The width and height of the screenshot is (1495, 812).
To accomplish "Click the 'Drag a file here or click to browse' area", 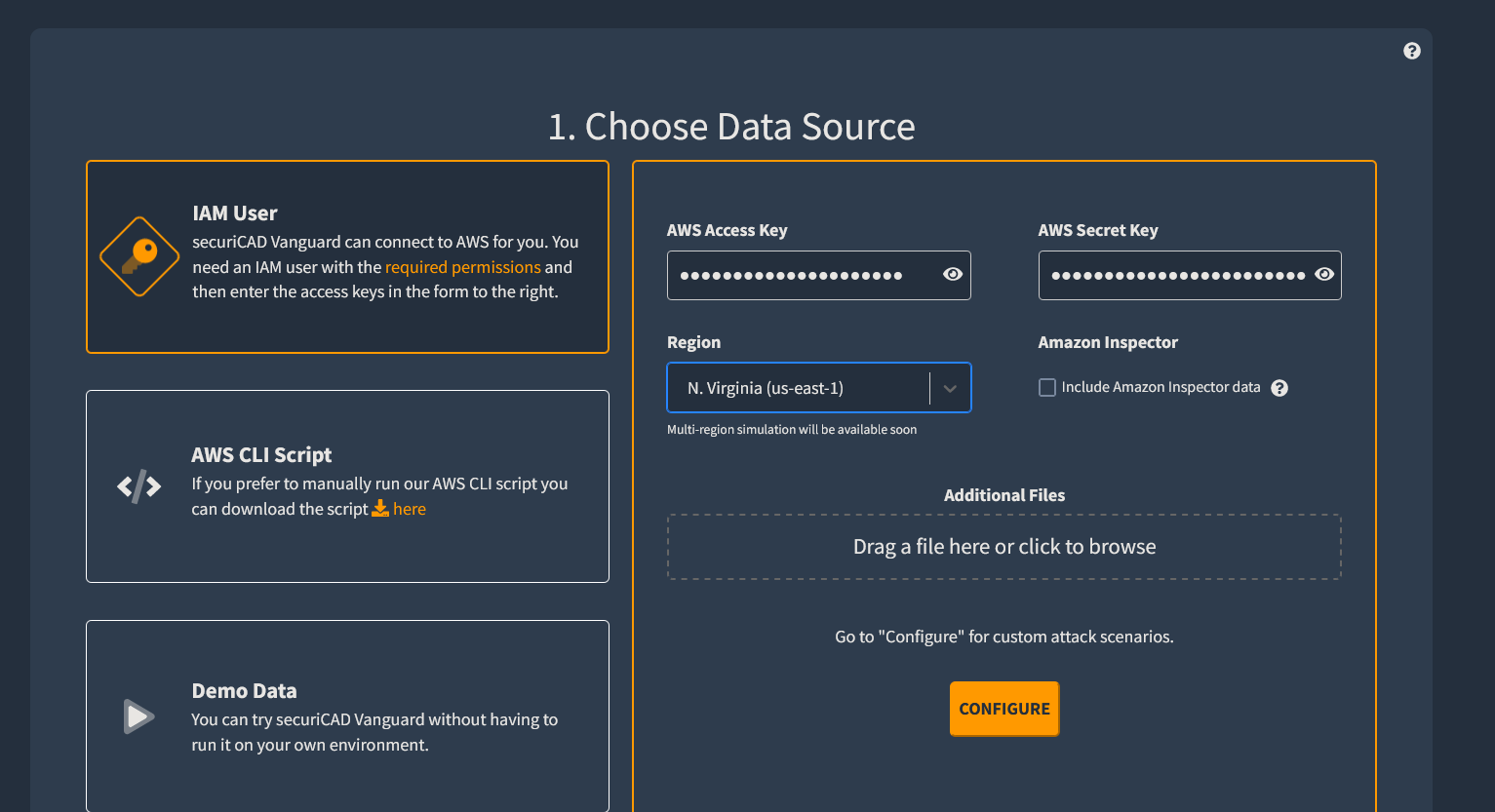I will click(1004, 547).
